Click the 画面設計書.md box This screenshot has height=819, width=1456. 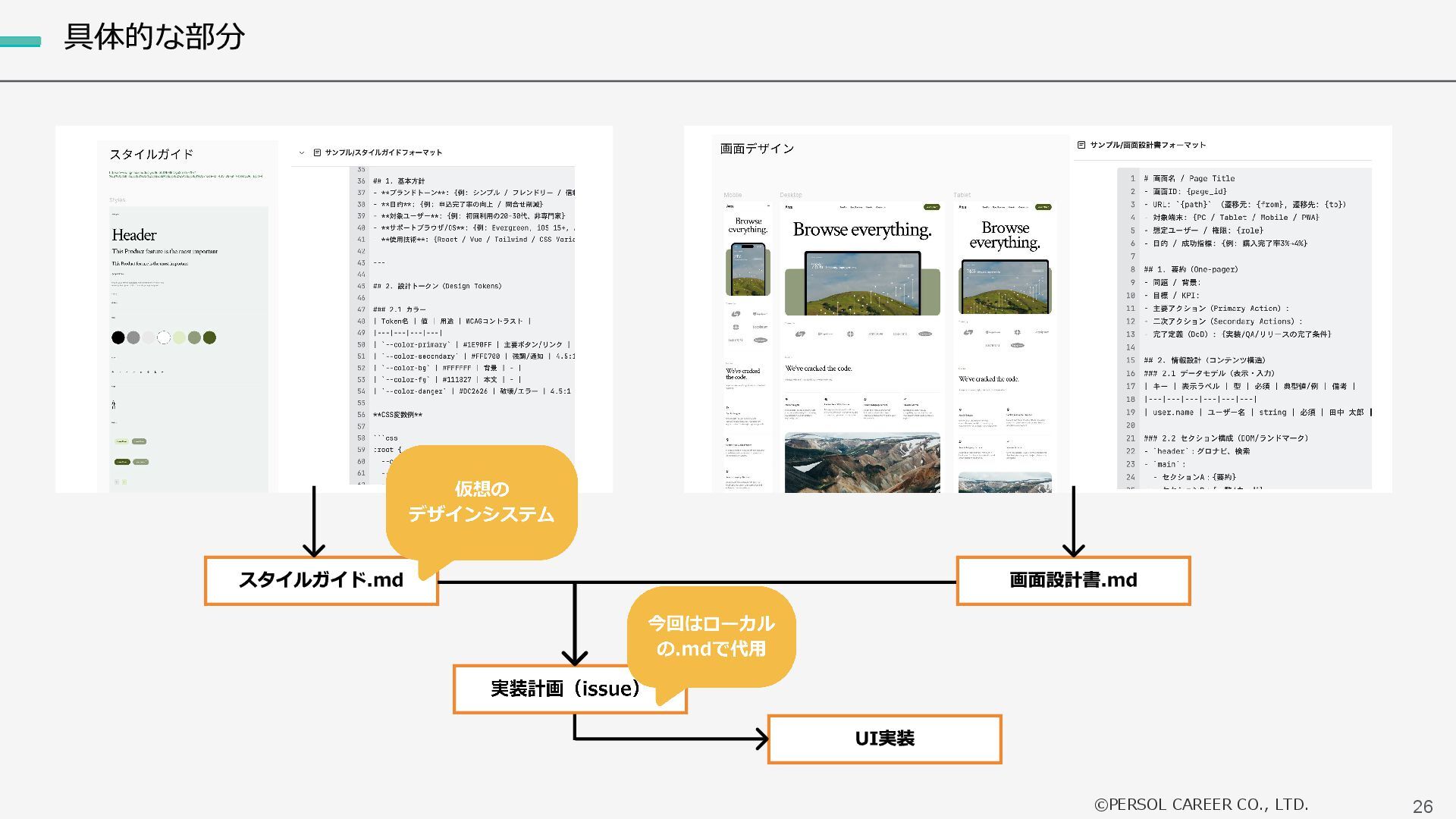1073,581
